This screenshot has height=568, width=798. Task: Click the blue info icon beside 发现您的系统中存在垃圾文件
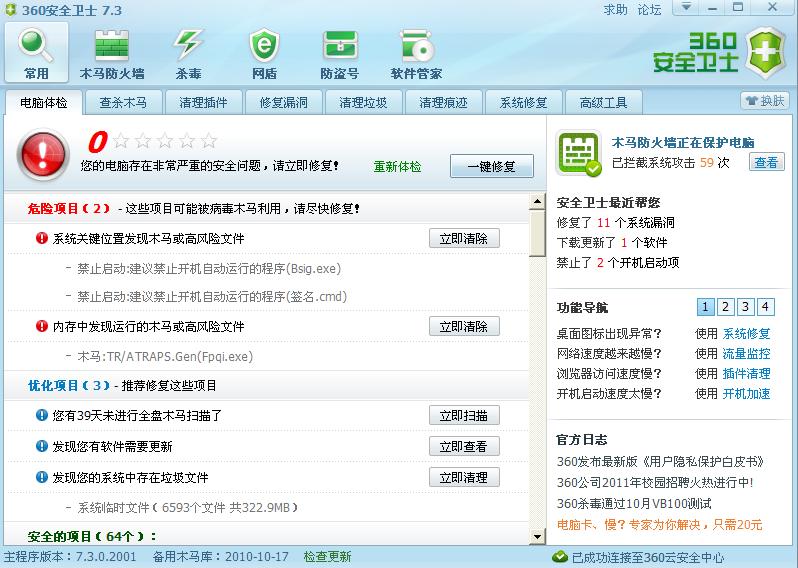point(42,477)
